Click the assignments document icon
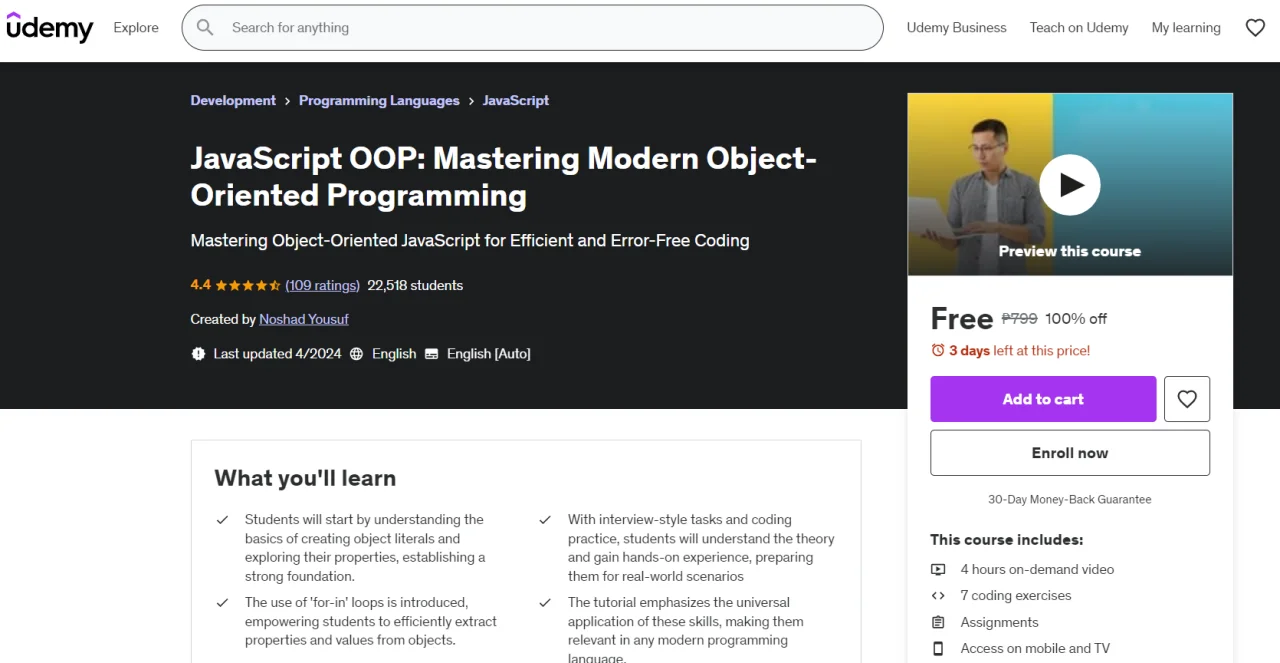 [x=938, y=622]
